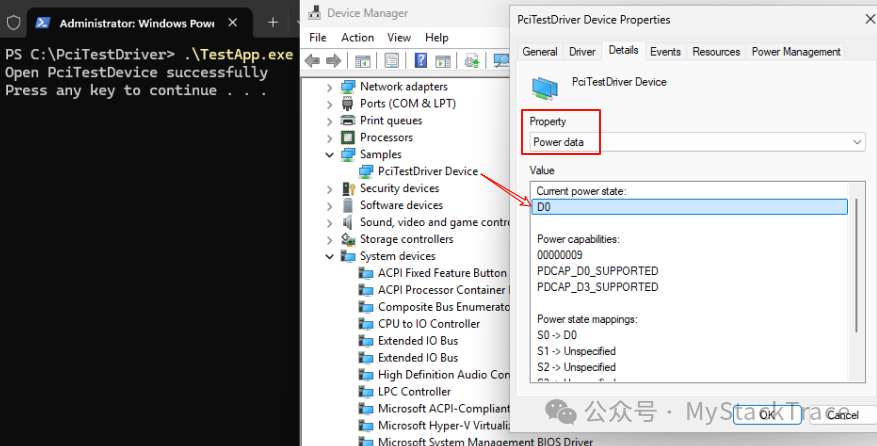Select the Details tab

tap(624, 50)
